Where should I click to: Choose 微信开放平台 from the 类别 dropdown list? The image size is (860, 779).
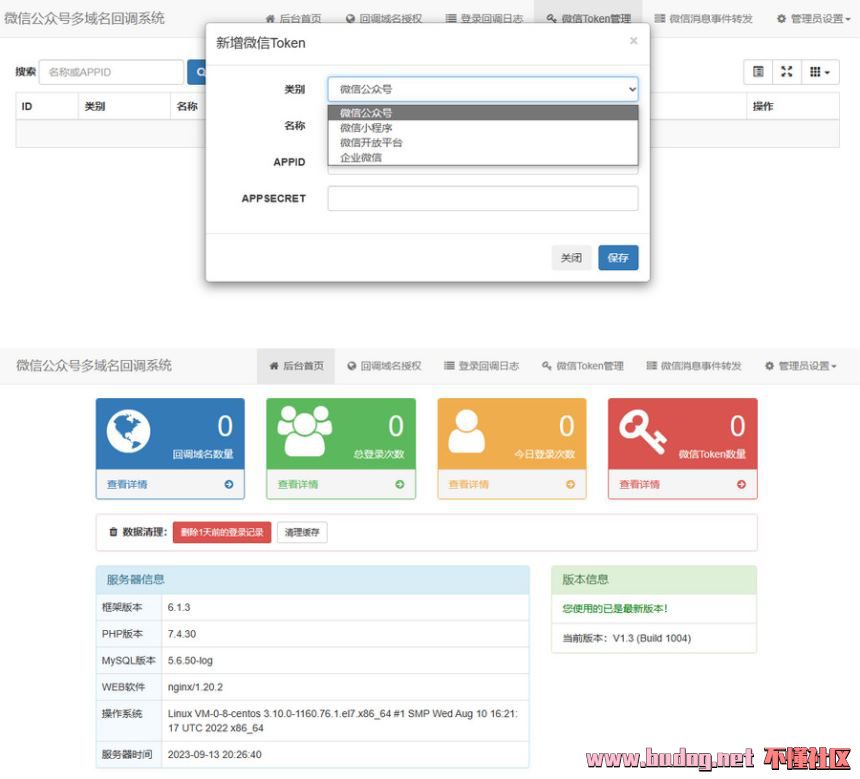483,143
